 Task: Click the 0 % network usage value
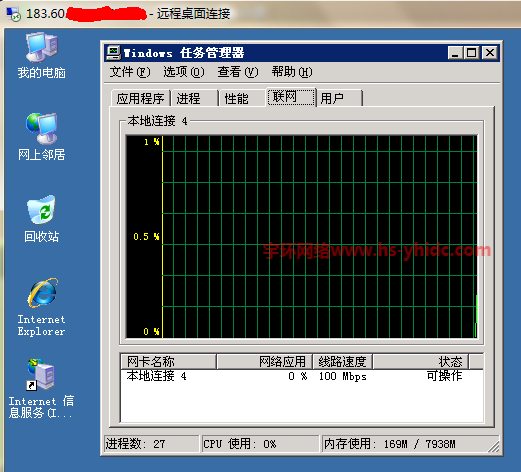(298, 376)
